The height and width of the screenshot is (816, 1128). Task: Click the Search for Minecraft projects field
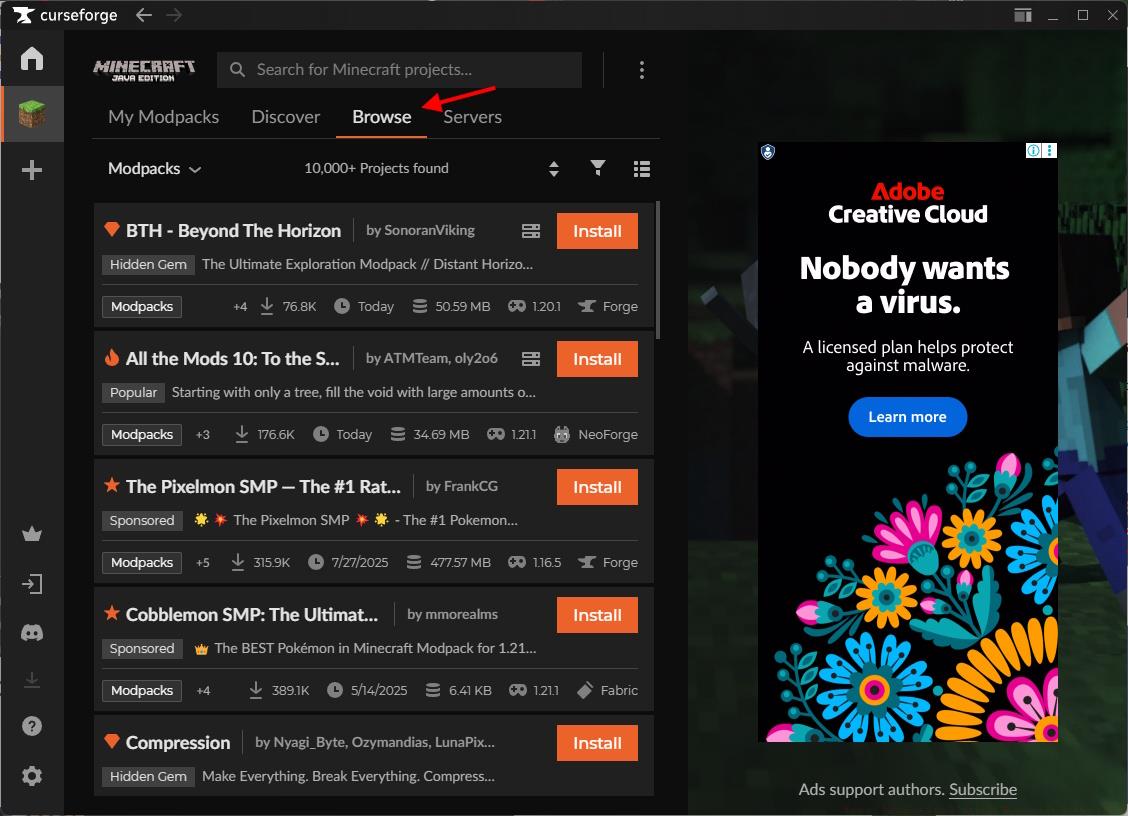[400, 70]
